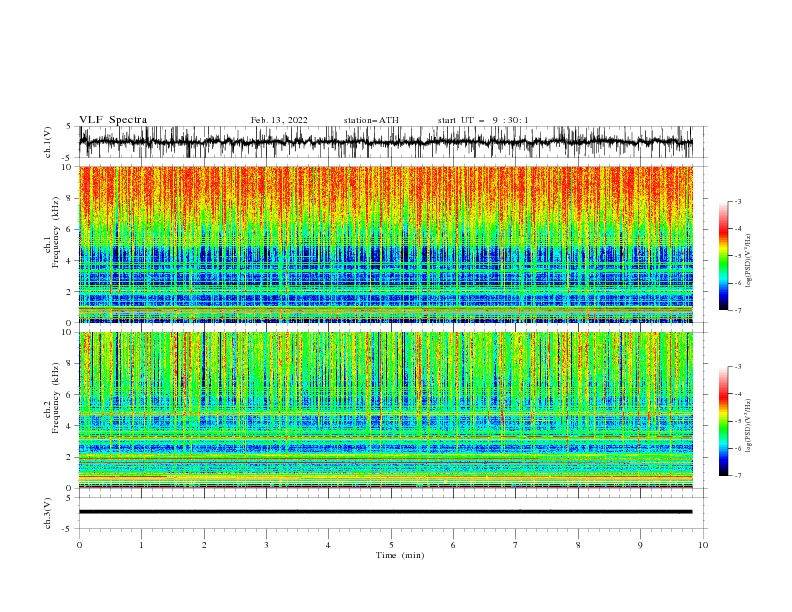Screen dimensions: 792x612
Task: Select the "Time (min)" axis title
Action: pyautogui.click(x=400, y=555)
